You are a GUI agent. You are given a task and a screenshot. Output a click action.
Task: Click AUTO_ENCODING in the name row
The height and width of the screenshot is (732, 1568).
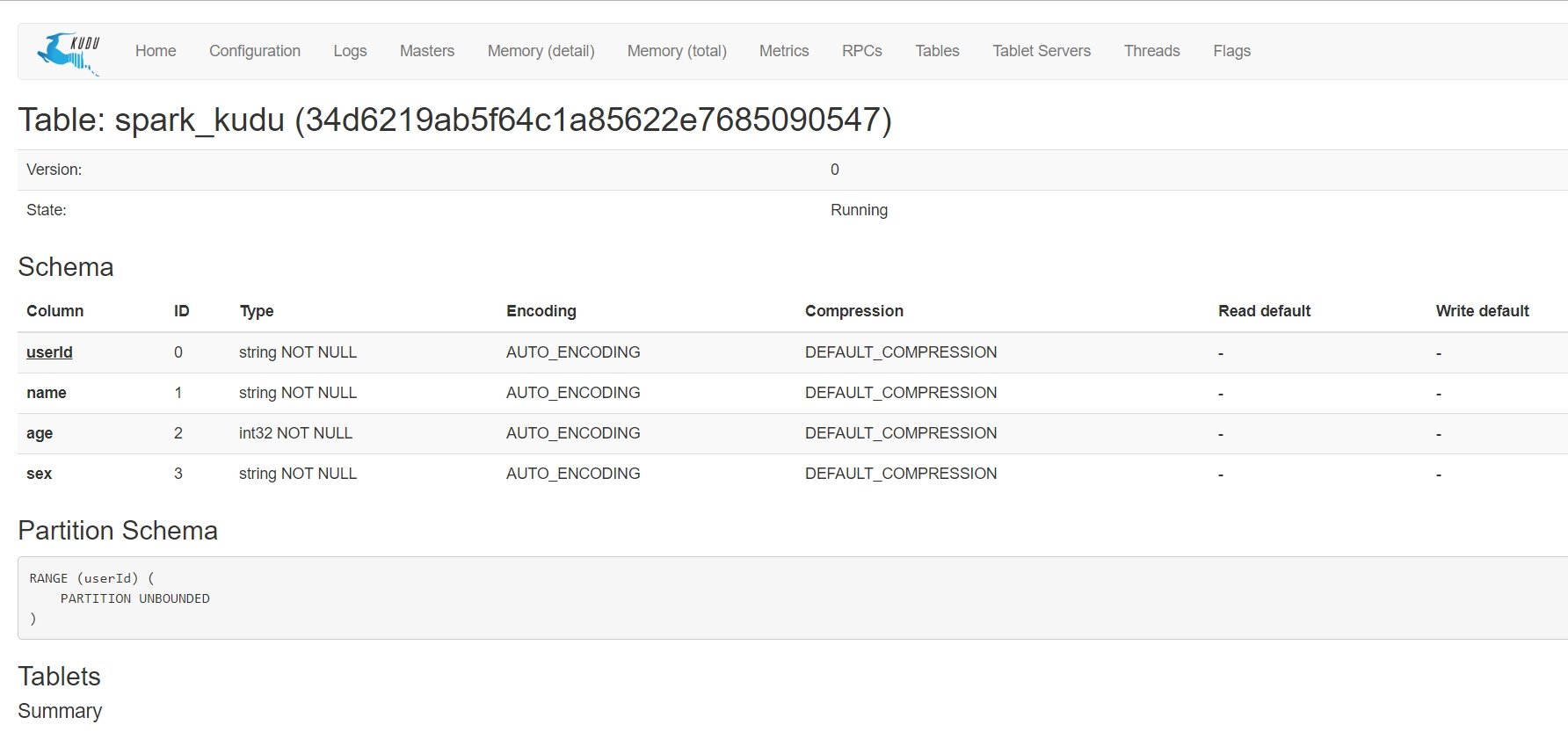[x=573, y=393]
